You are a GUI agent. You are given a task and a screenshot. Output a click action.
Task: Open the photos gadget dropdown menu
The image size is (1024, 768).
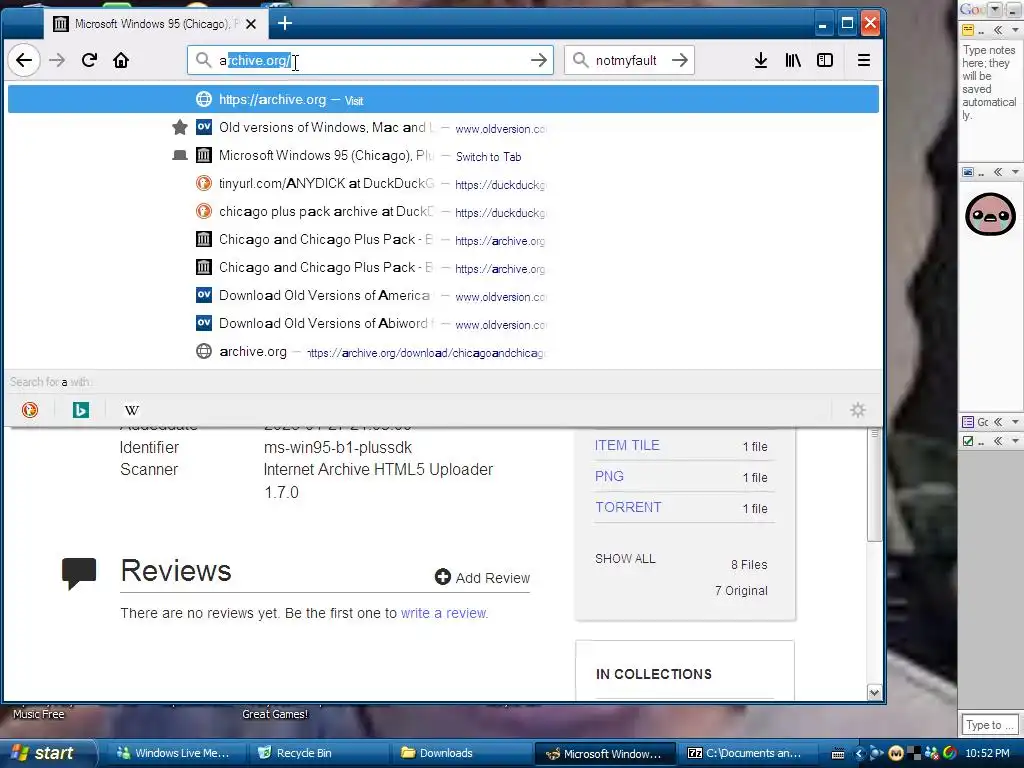click(x=1015, y=172)
